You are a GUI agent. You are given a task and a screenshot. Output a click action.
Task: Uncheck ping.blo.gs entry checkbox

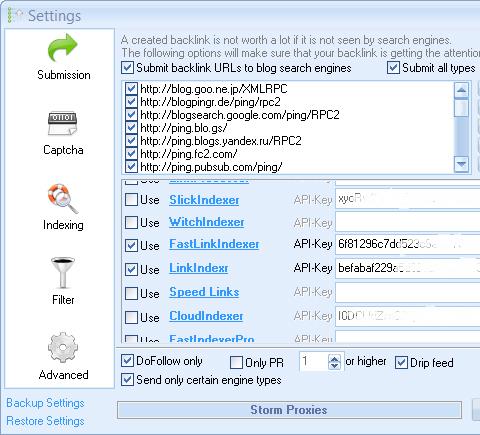point(131,128)
